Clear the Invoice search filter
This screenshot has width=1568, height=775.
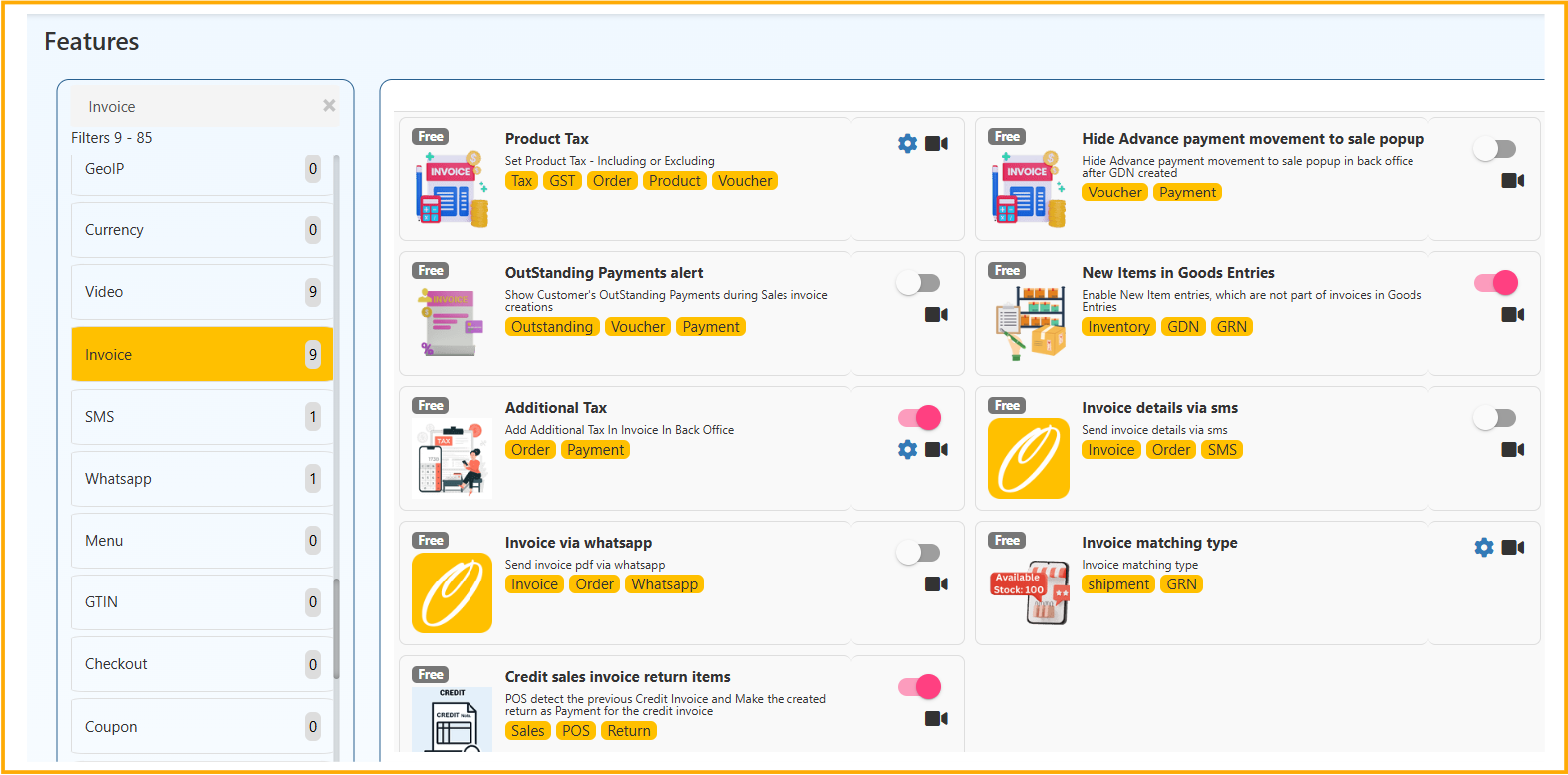(x=329, y=106)
